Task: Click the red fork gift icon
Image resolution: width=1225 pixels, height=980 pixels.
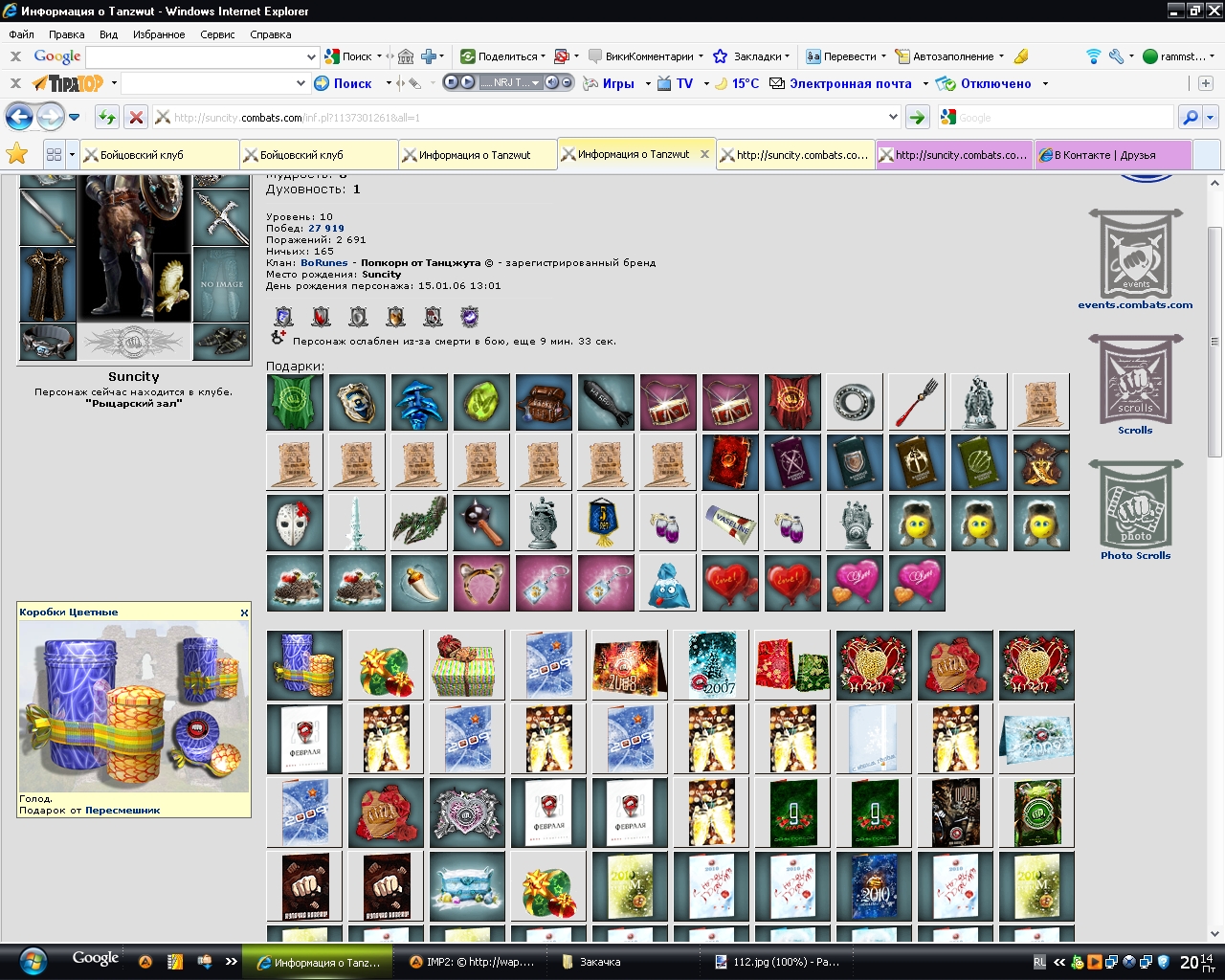Action: click(917, 402)
